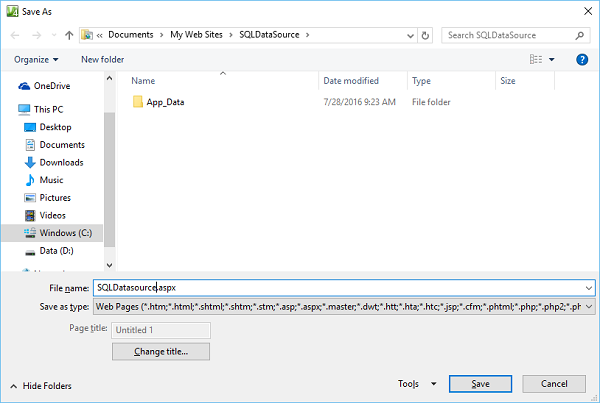Click the Refresh icon in address bar

point(426,35)
